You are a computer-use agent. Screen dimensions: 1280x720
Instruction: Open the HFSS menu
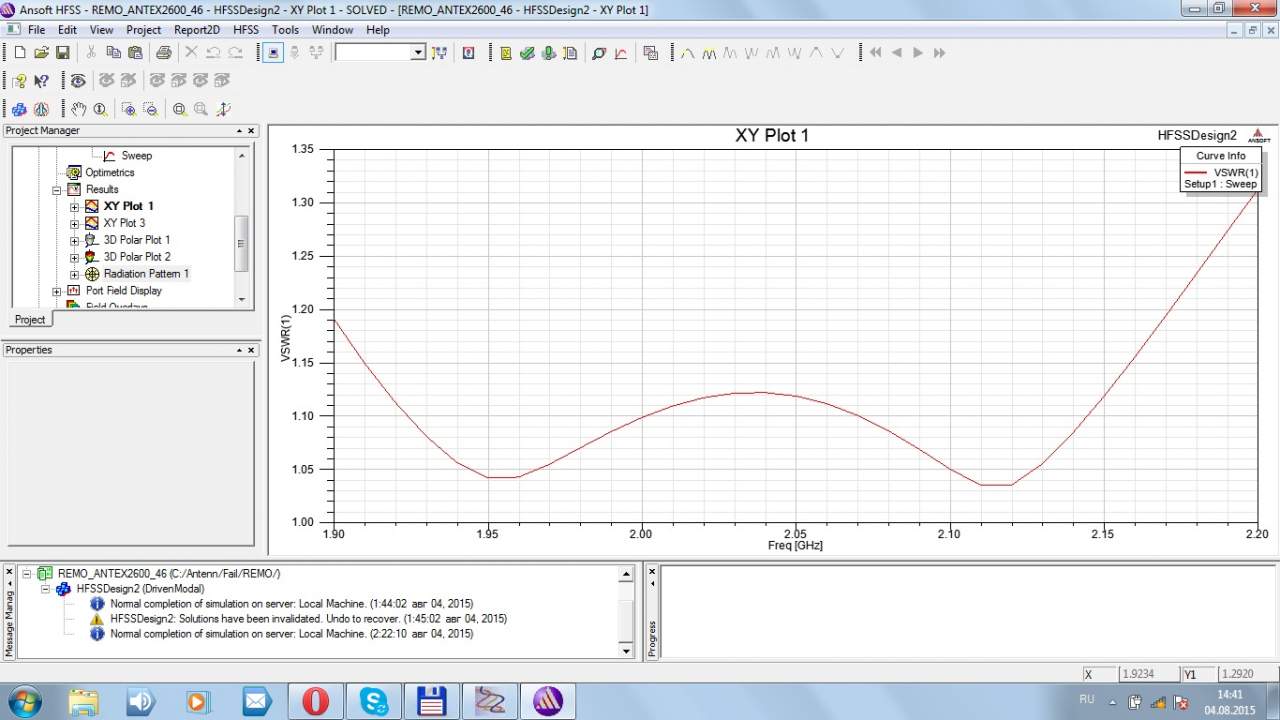(x=245, y=30)
